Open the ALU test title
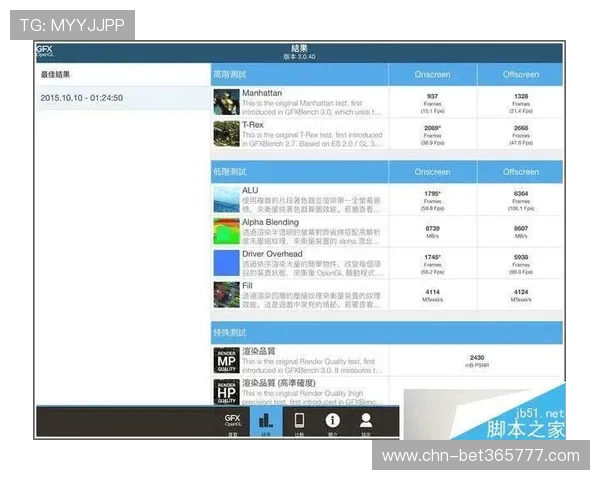This screenshot has width=600, height=480. coord(250,190)
